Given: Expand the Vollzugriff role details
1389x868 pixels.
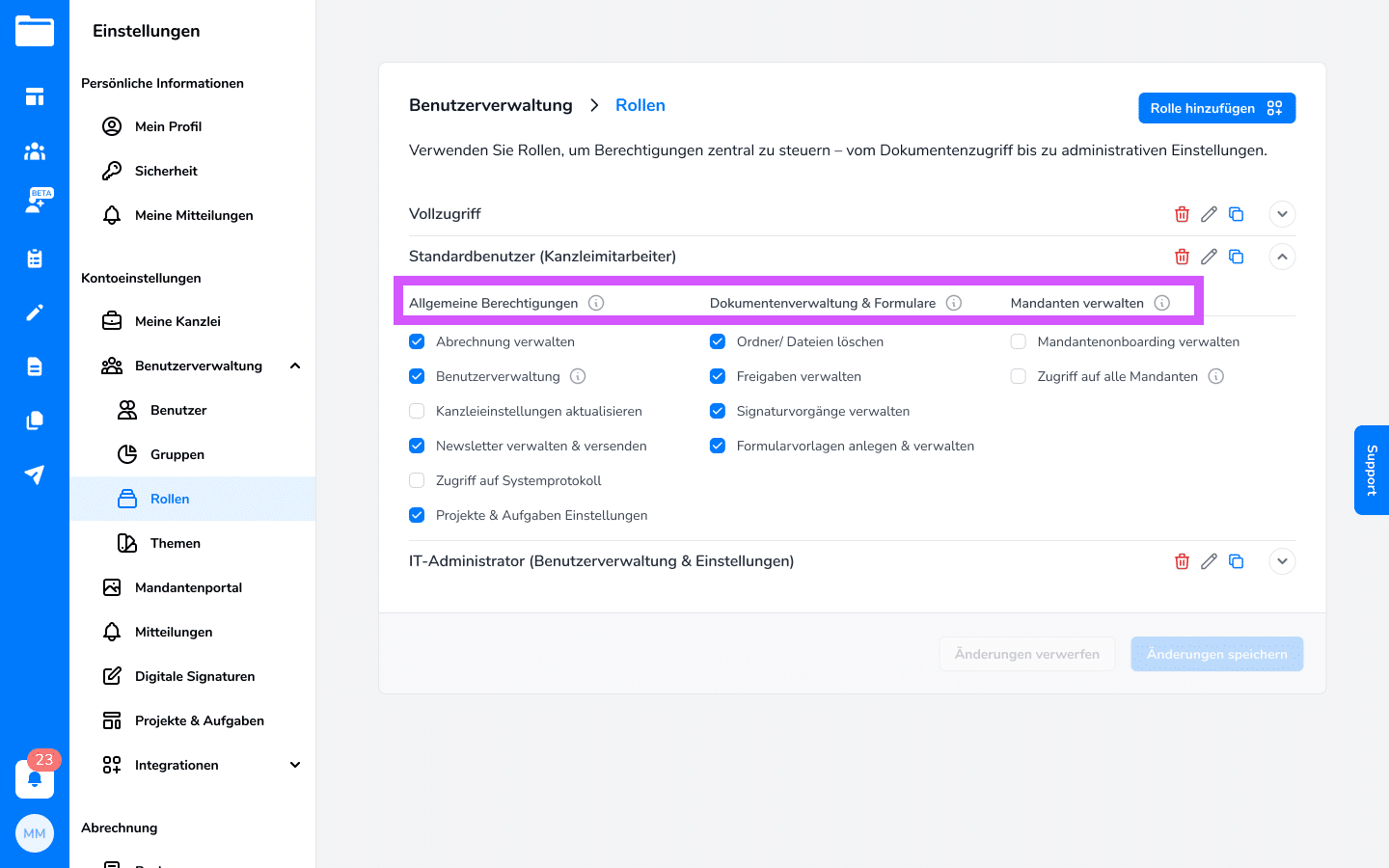Looking at the screenshot, I should point(1282,214).
